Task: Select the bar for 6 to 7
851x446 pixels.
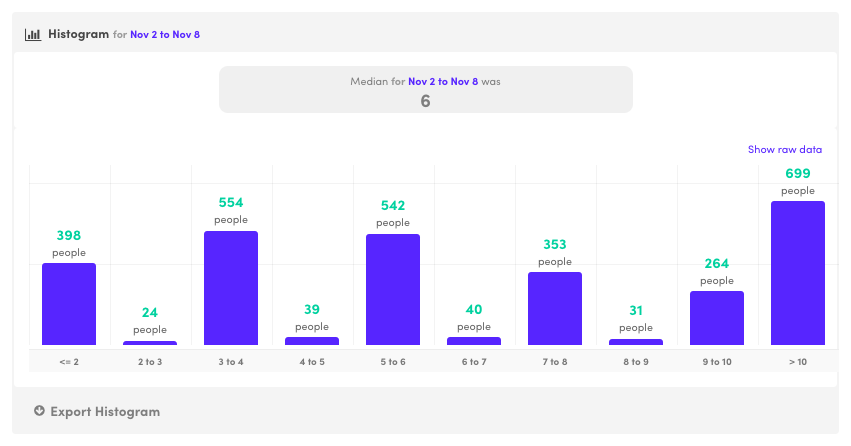Action: [x=474, y=341]
